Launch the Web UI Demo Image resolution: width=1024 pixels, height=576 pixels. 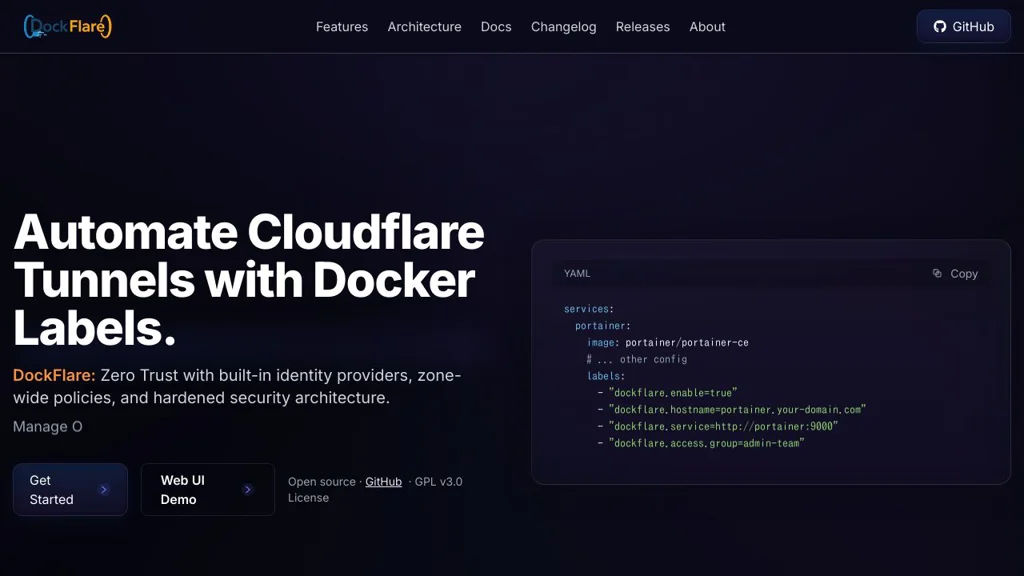click(208, 489)
